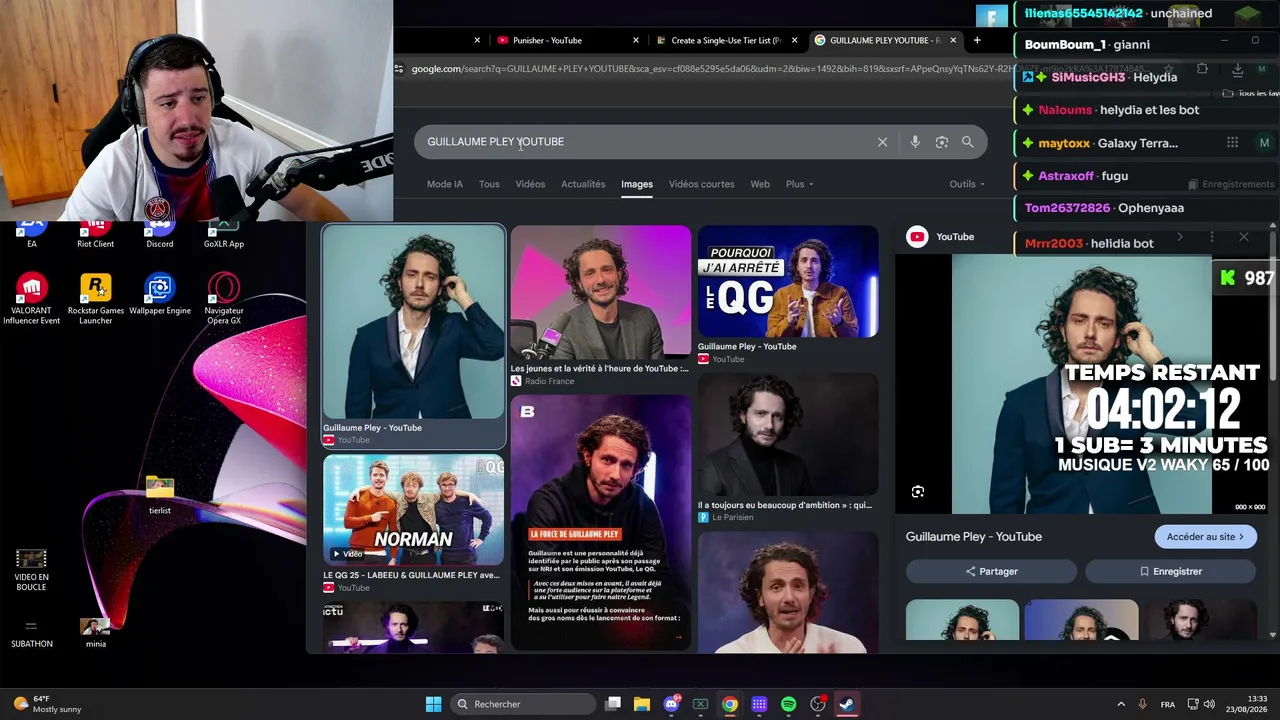Open the Rockstar Games Launcher shortcut
The image size is (1280, 720).
click(95, 299)
